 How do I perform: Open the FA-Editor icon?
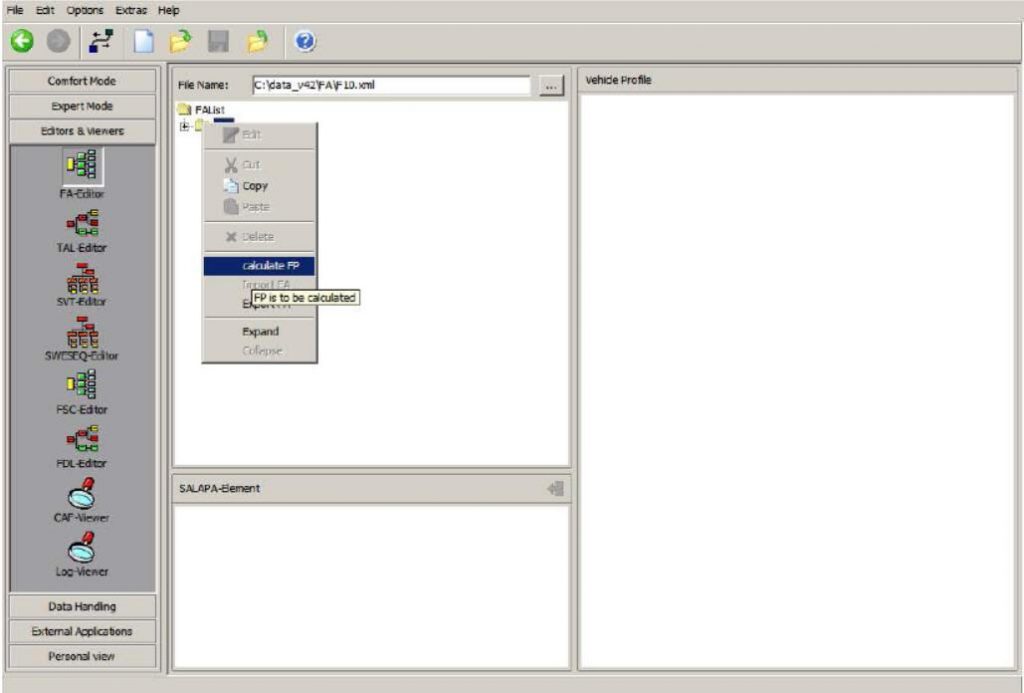82,166
